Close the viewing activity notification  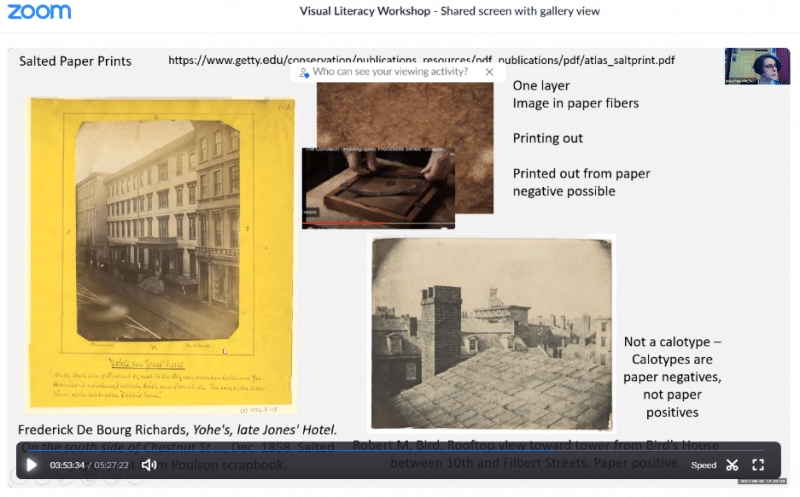point(489,72)
